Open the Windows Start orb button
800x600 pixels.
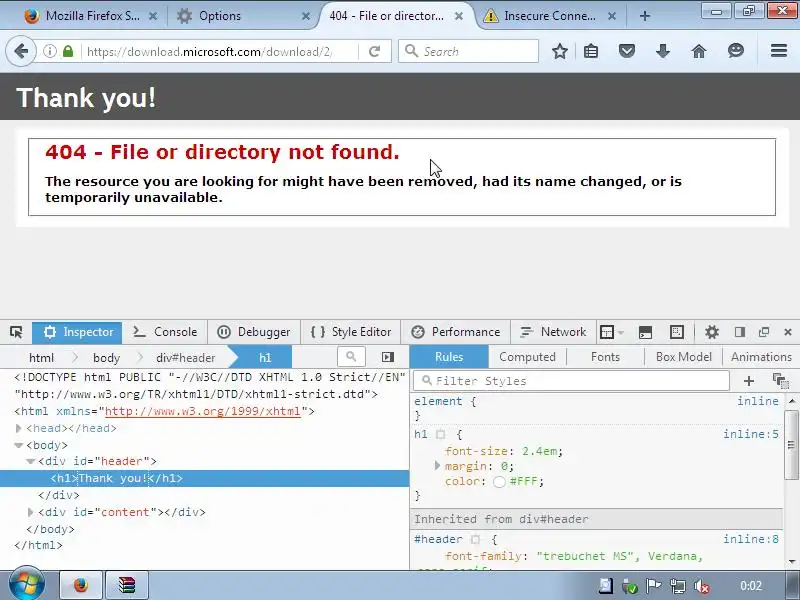[27, 585]
